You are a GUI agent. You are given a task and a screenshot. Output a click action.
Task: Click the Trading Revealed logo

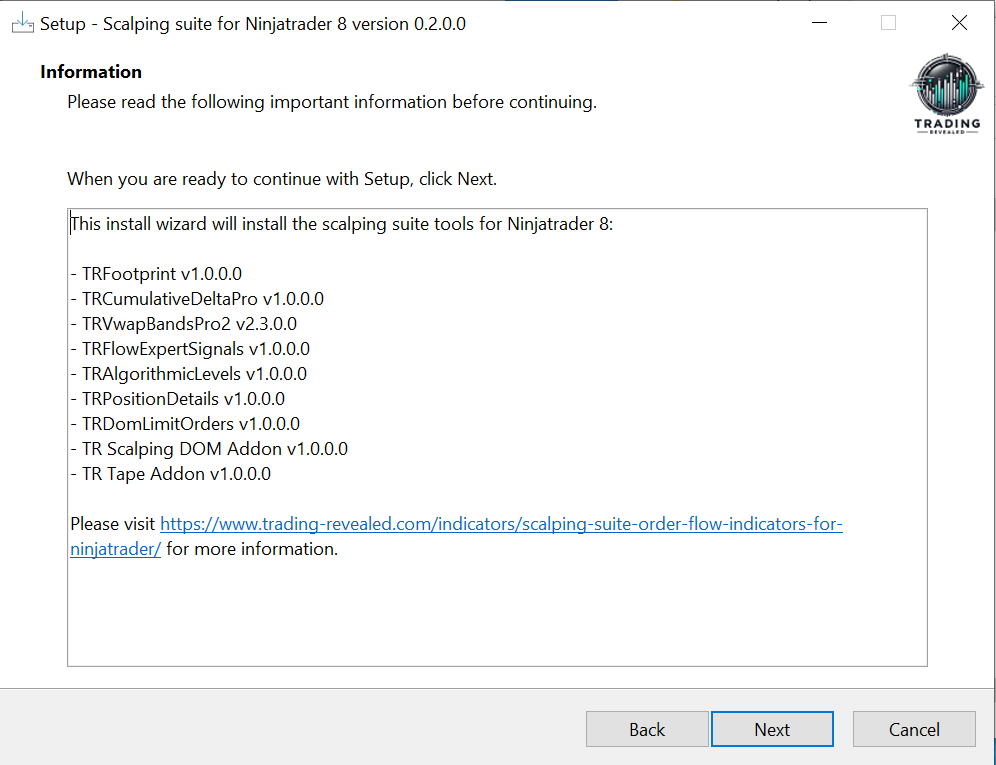947,96
